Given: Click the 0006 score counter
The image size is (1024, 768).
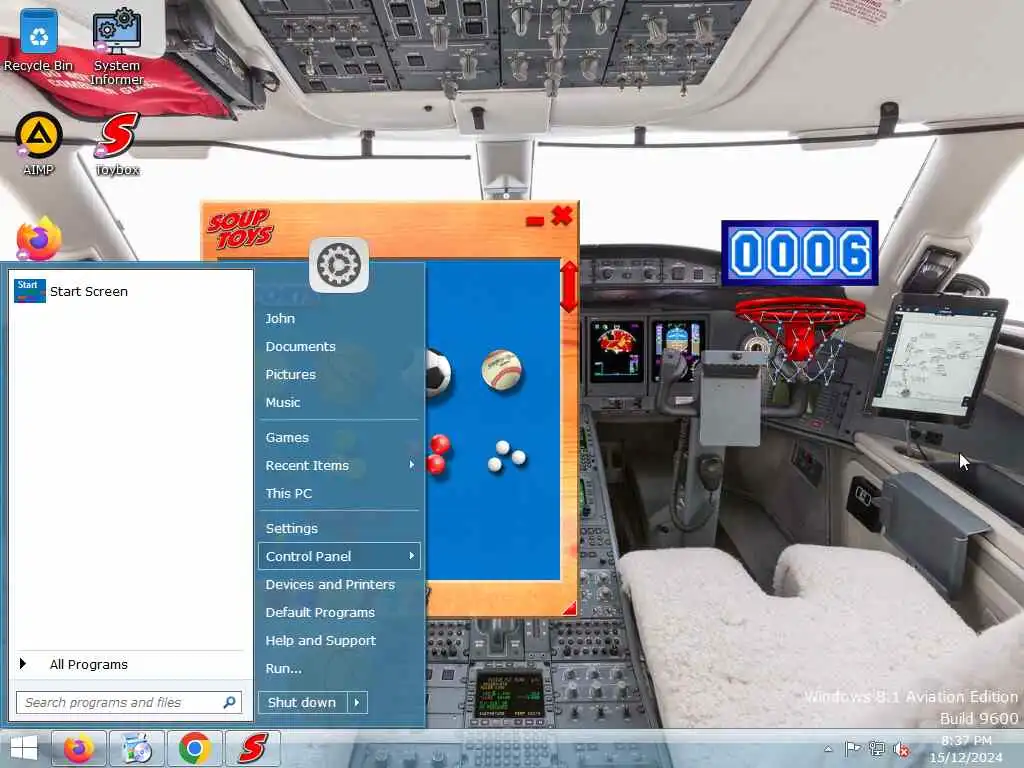Looking at the screenshot, I should point(799,253).
